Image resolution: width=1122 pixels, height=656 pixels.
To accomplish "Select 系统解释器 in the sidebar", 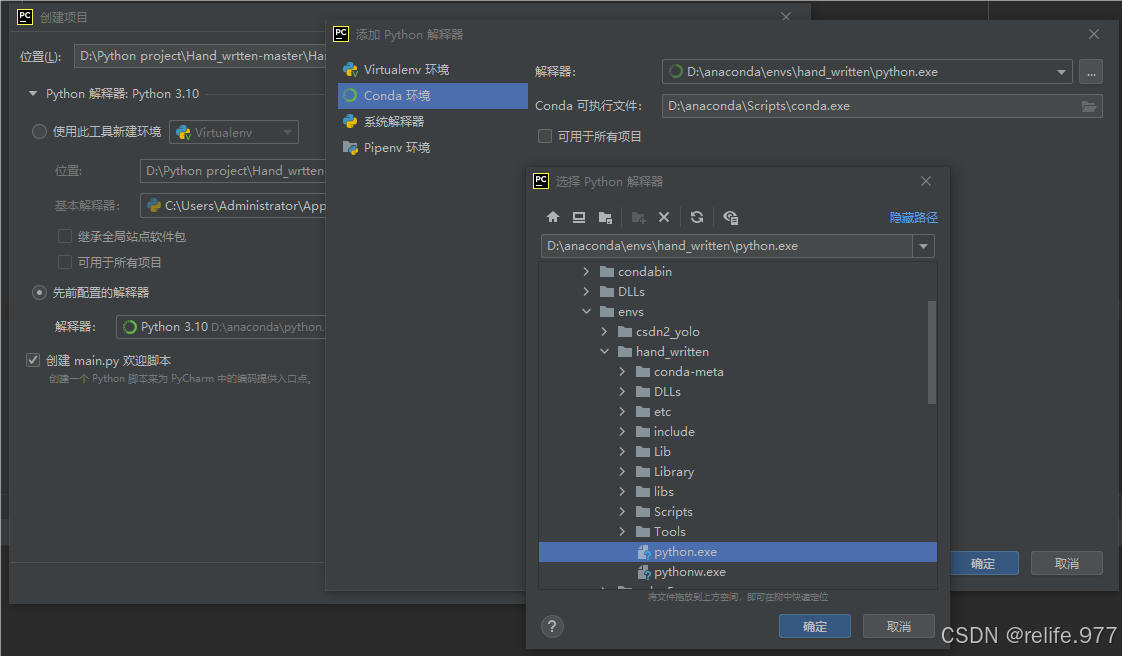I will 432,122.
